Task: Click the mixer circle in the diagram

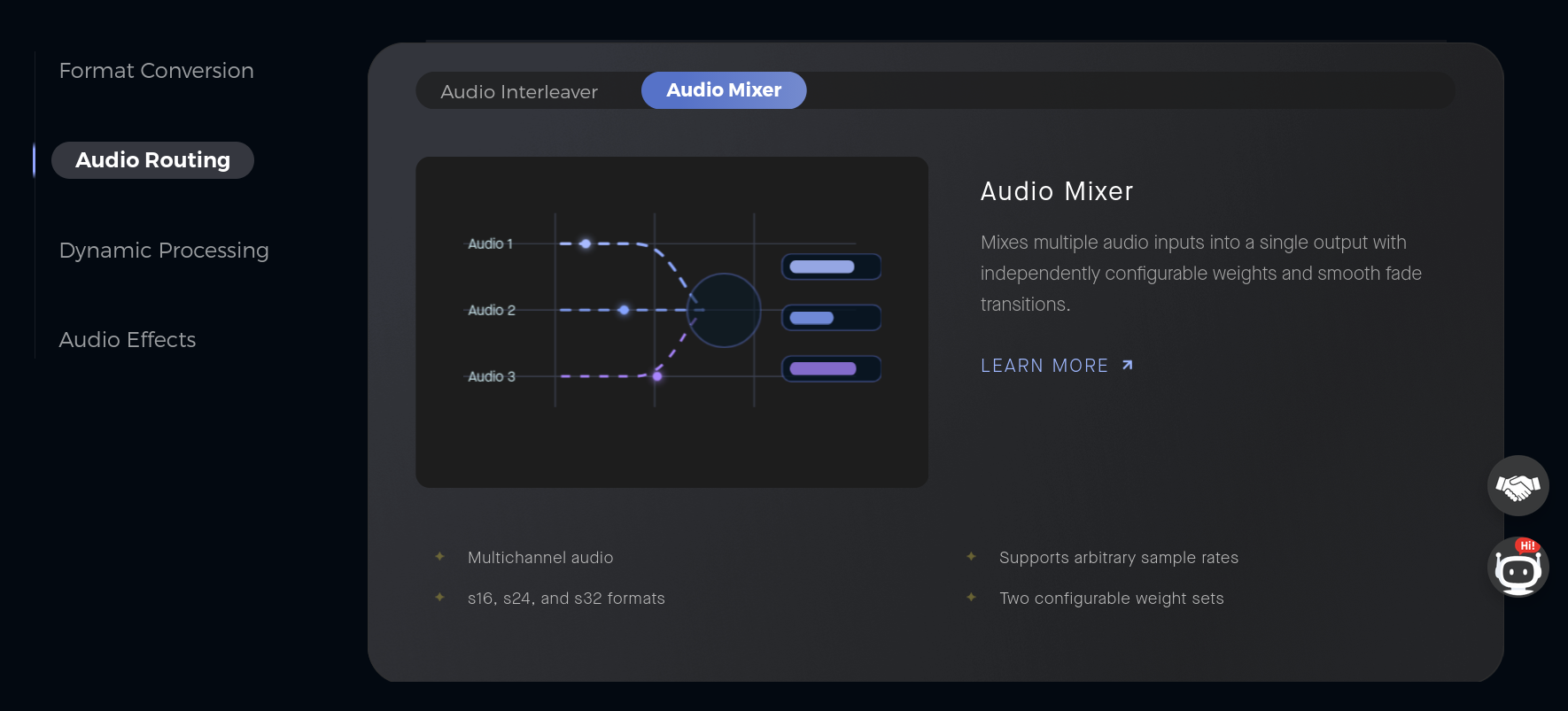Action: (724, 310)
